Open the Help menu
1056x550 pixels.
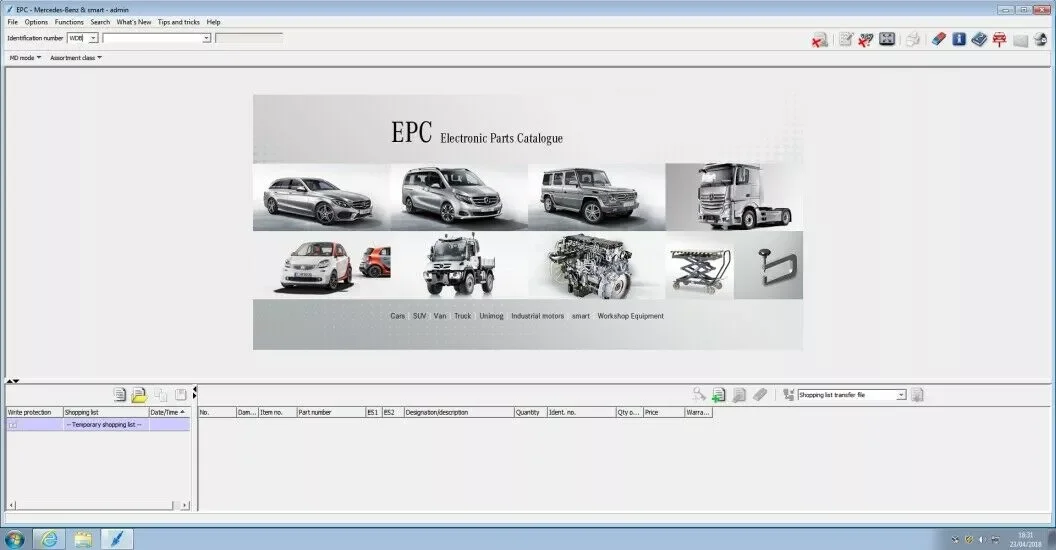[x=213, y=22]
